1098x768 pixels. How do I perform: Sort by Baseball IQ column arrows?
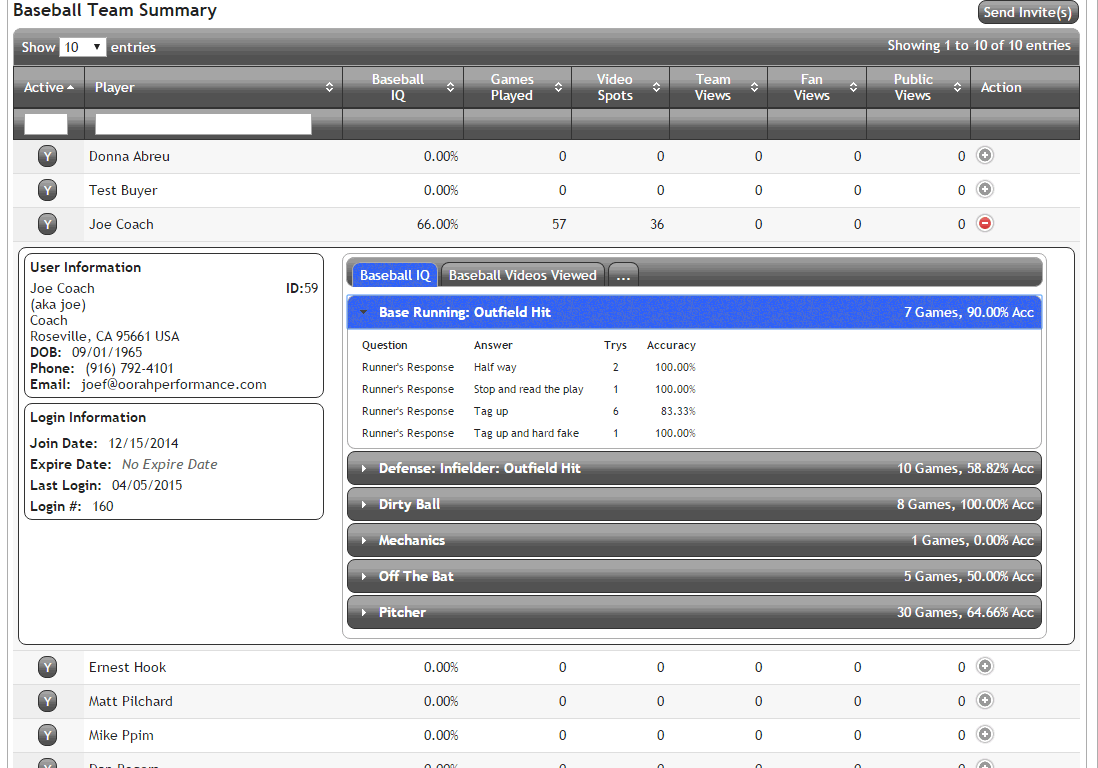coord(450,88)
